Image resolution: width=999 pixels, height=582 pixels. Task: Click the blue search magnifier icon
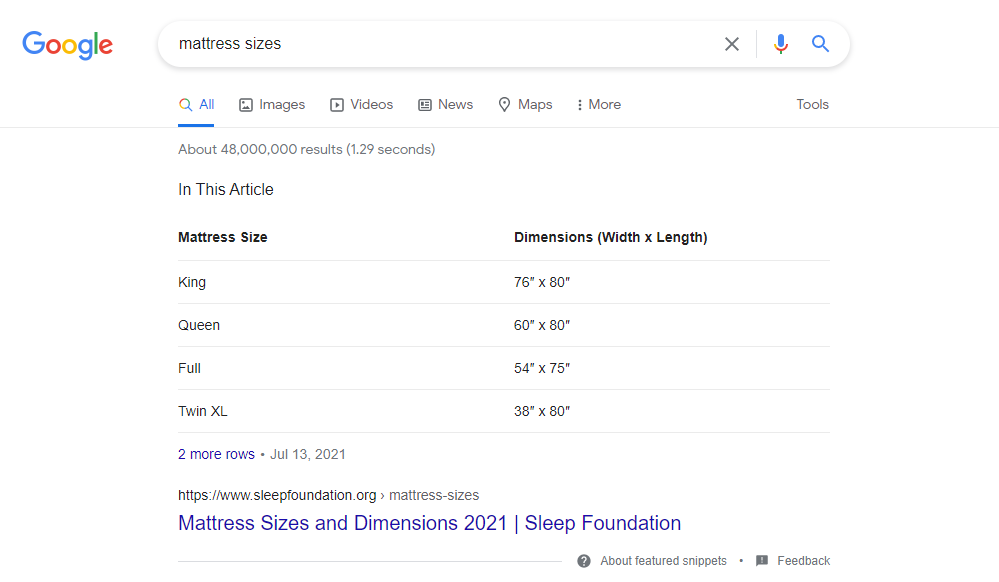(821, 44)
